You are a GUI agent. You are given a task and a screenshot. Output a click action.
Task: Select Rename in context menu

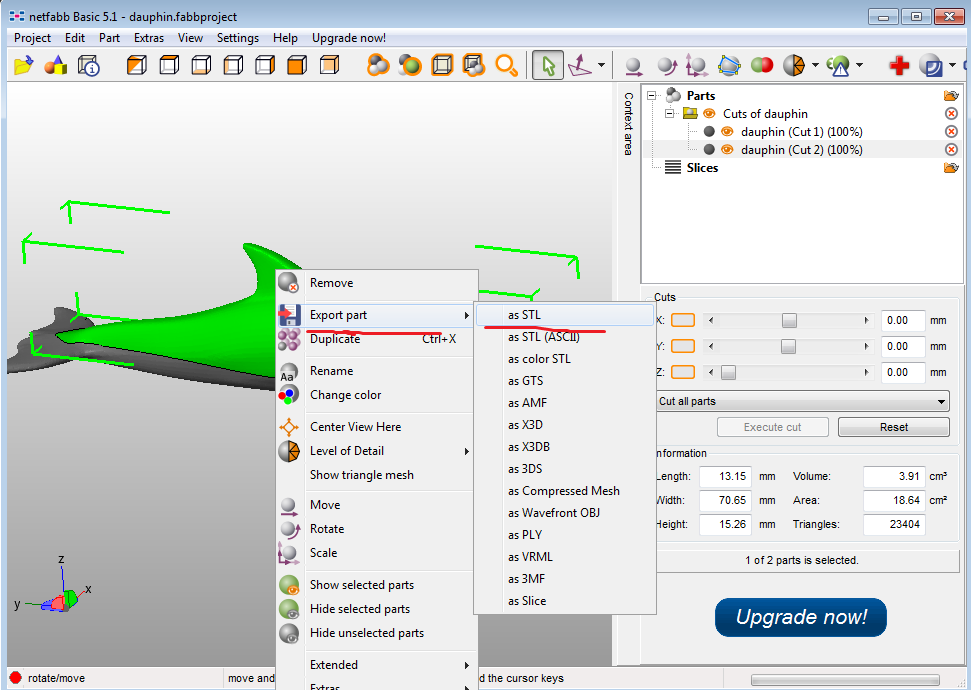[331, 371]
